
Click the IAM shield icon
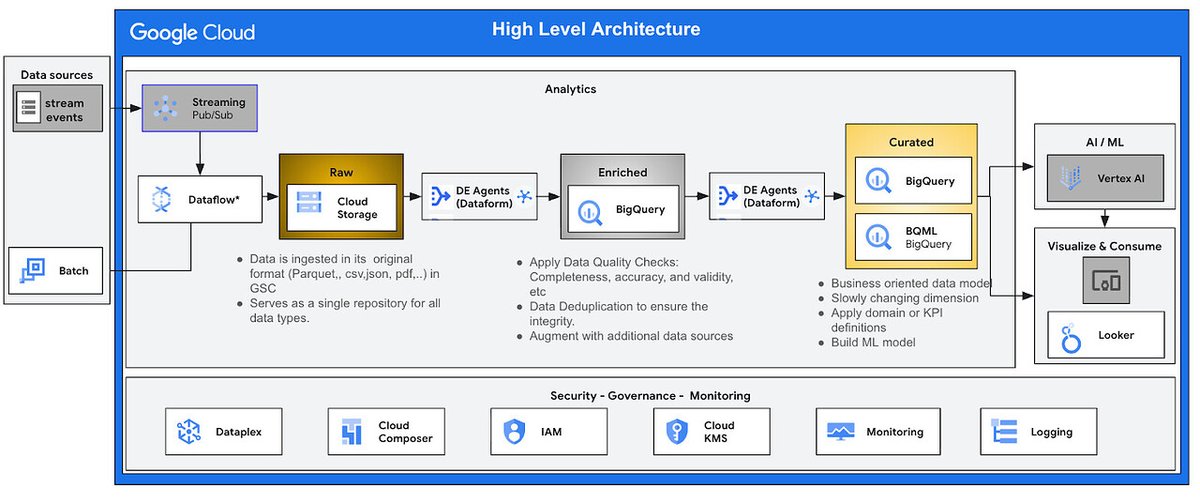tap(514, 432)
